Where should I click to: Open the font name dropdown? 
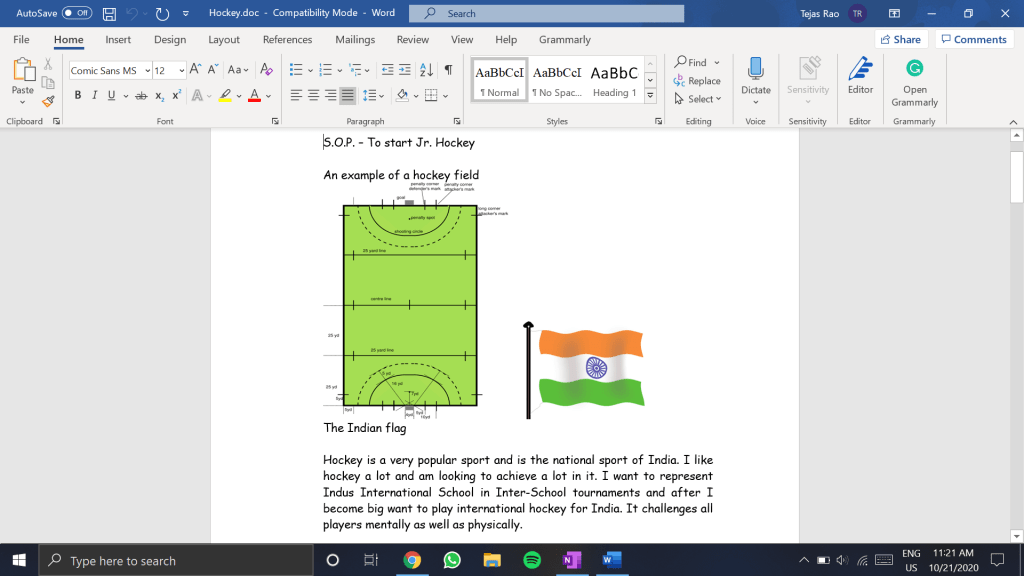point(147,71)
